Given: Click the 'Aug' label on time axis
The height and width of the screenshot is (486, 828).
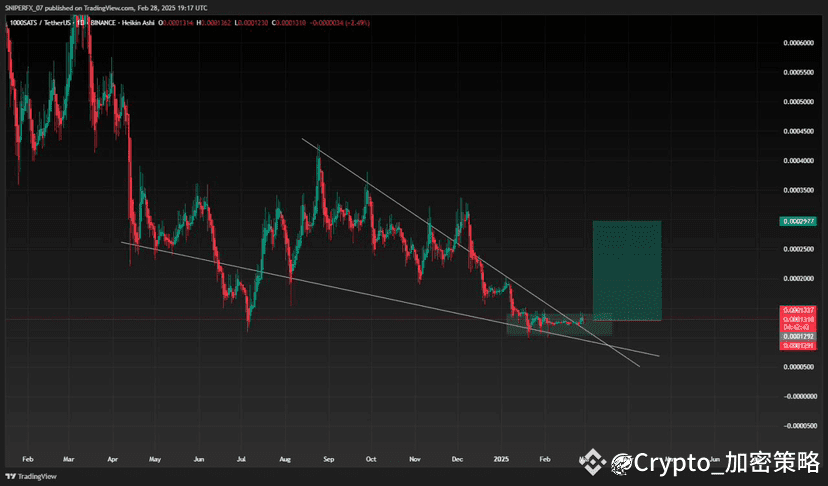Looking at the screenshot, I should [x=285, y=459].
